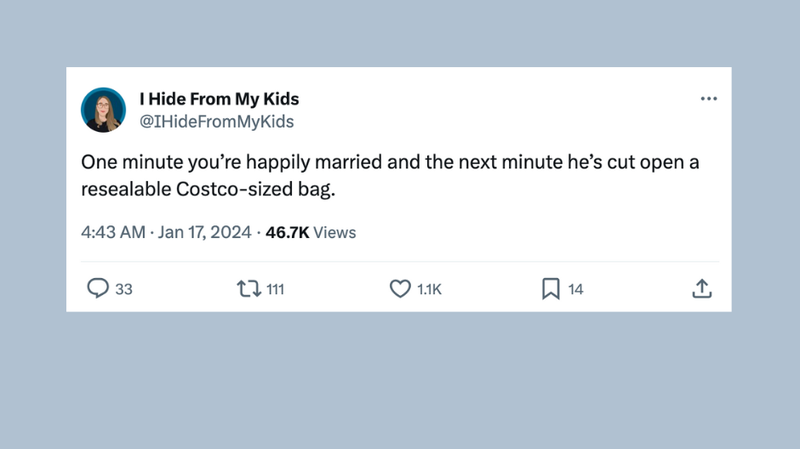Click the bookmark count 14

pos(576,290)
